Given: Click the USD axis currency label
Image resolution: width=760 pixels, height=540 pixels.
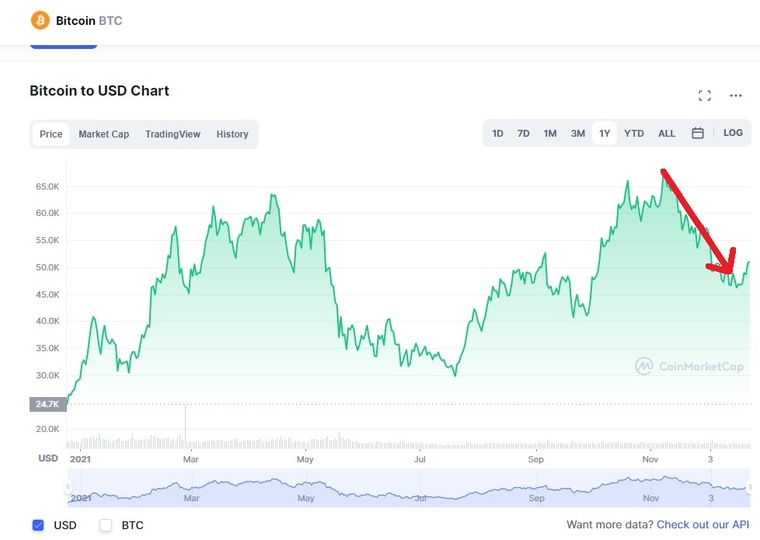Looking at the screenshot, I should tap(48, 458).
